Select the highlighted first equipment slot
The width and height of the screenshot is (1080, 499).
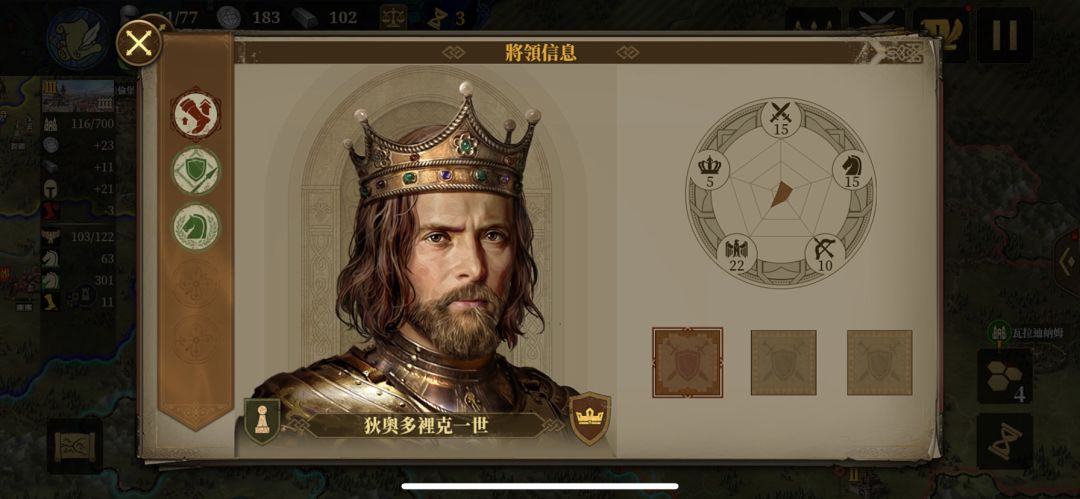pyautogui.click(x=687, y=363)
